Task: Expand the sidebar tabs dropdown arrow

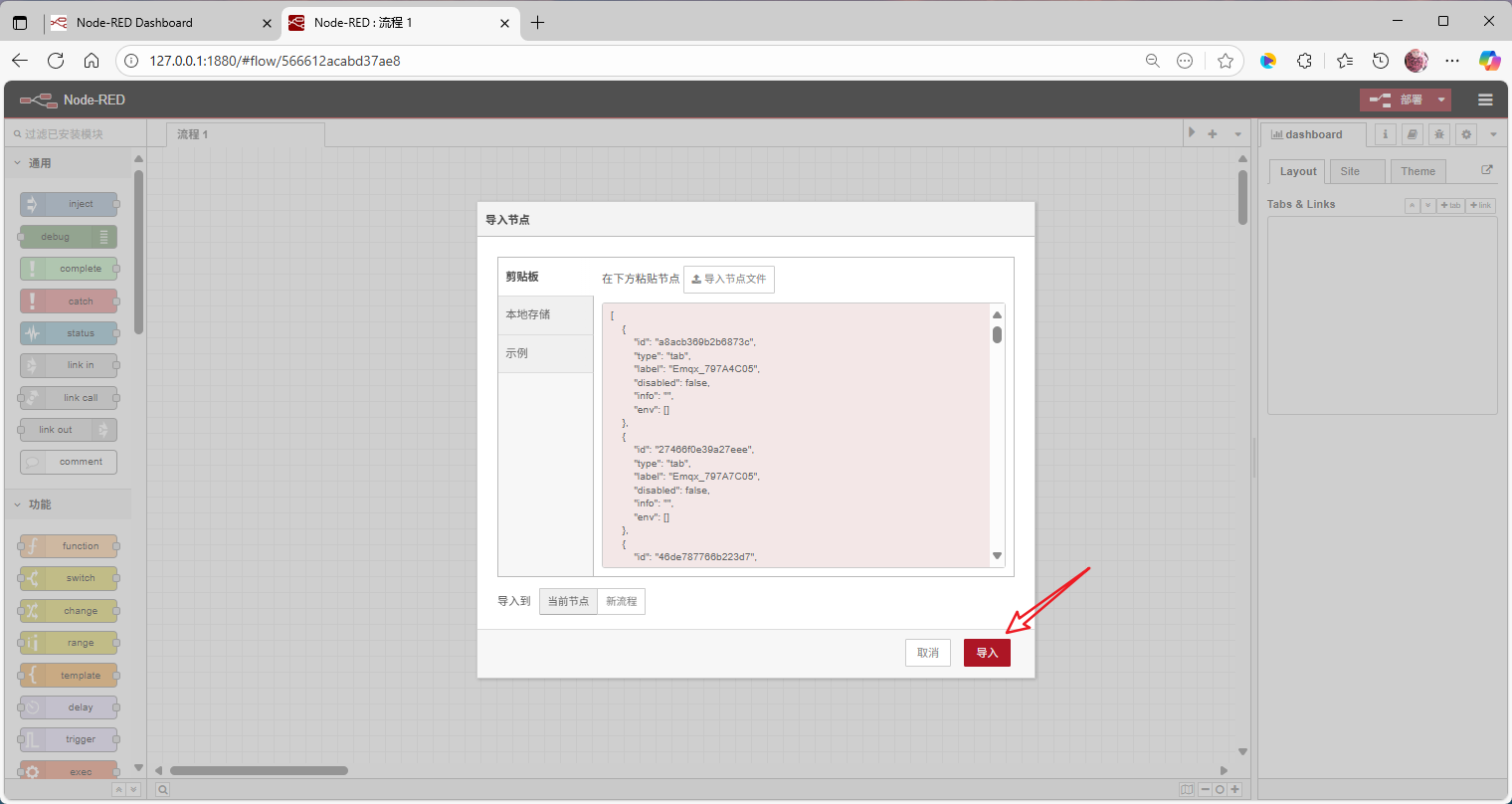Action: (x=1493, y=134)
